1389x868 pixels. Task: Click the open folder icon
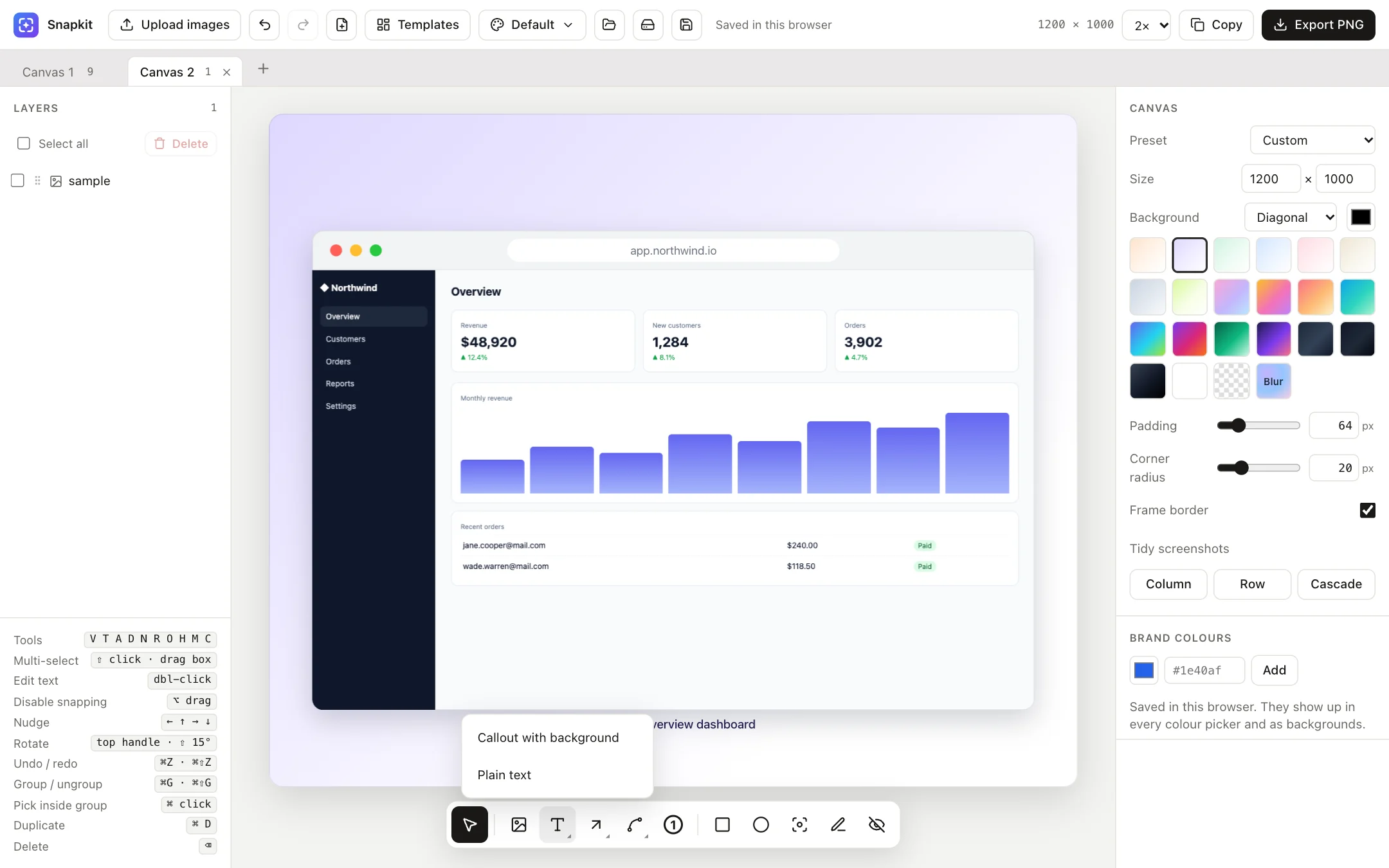tap(609, 24)
